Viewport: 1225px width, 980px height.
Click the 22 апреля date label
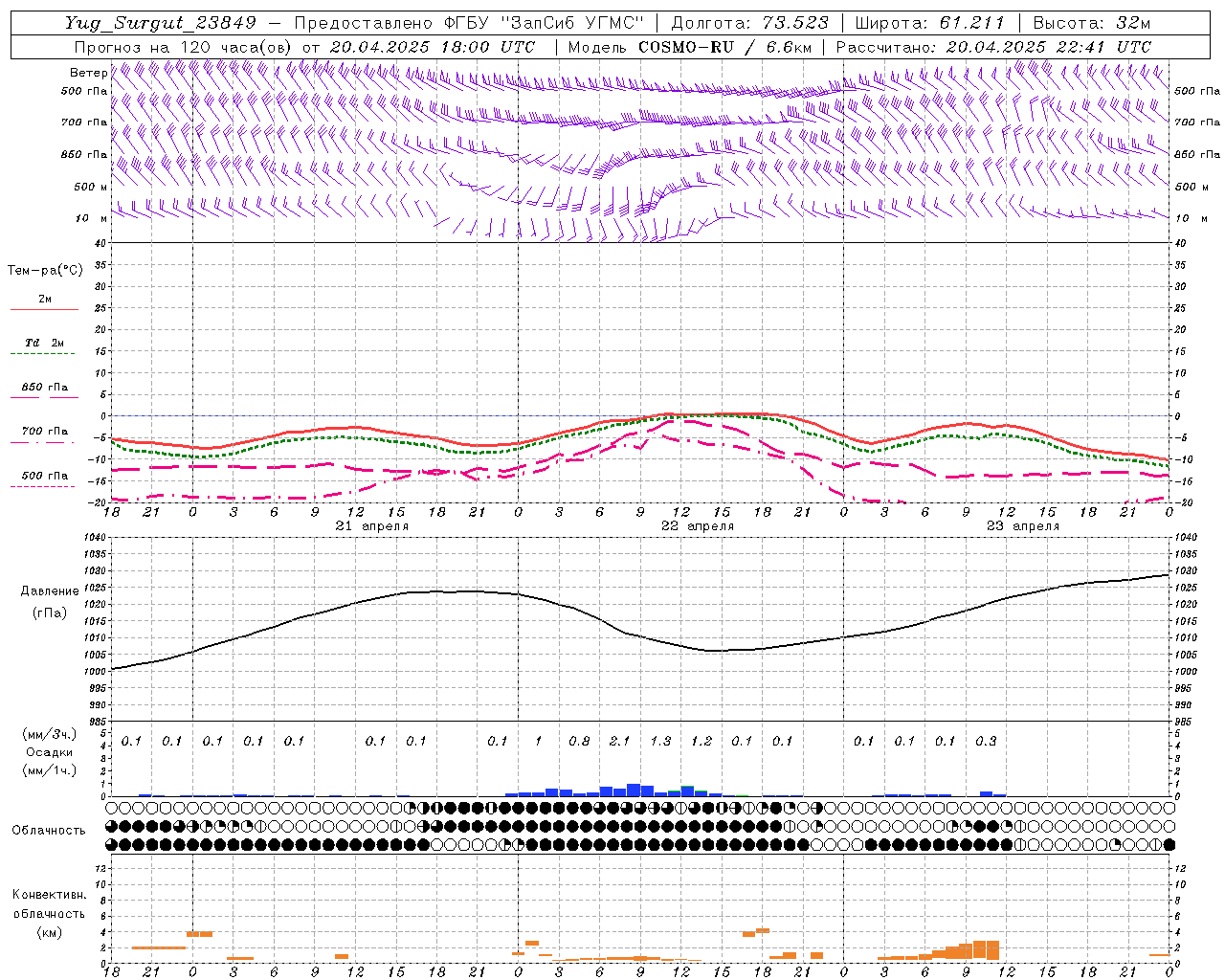(698, 526)
